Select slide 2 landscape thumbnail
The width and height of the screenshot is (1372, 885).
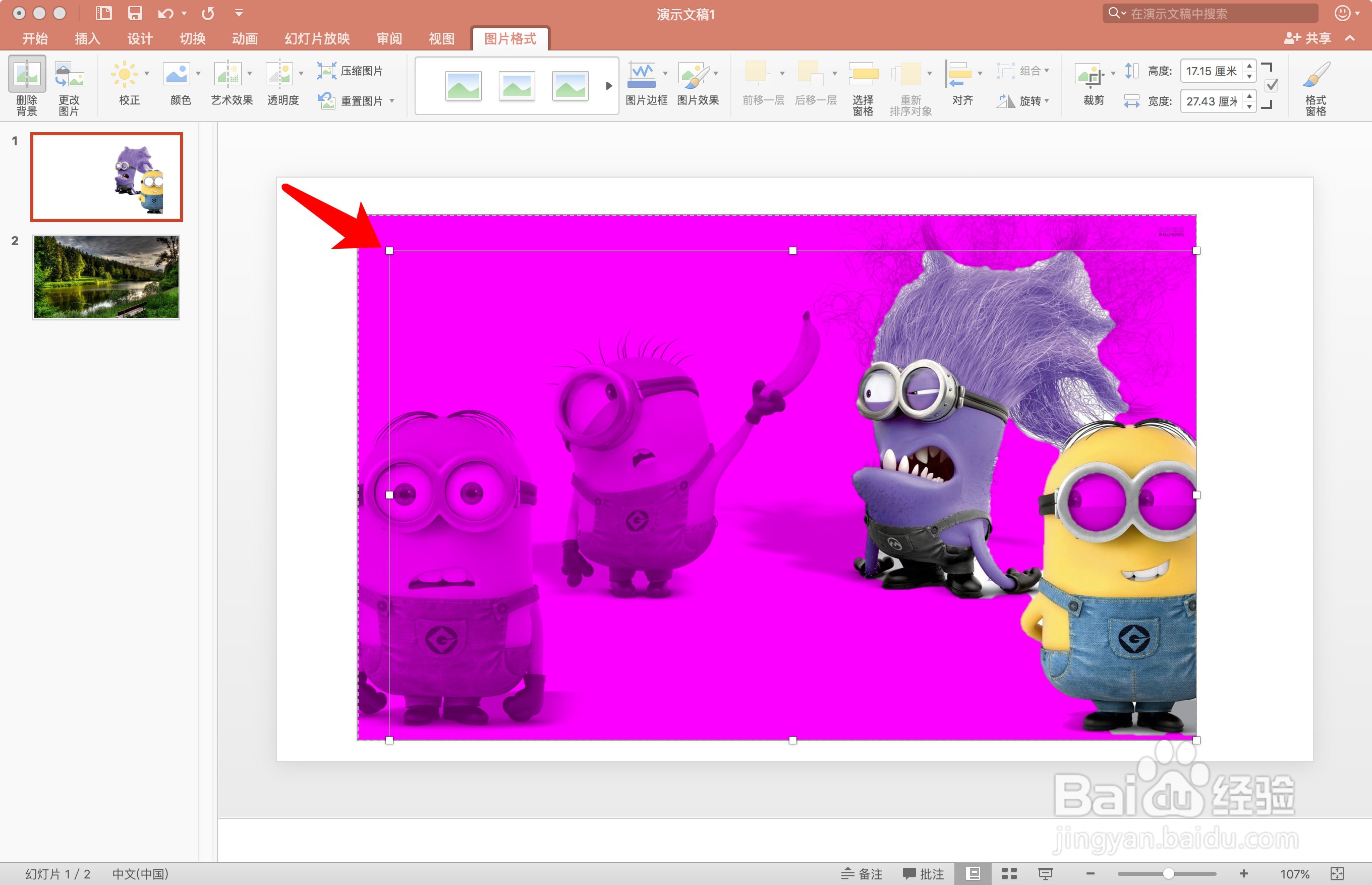click(x=106, y=277)
